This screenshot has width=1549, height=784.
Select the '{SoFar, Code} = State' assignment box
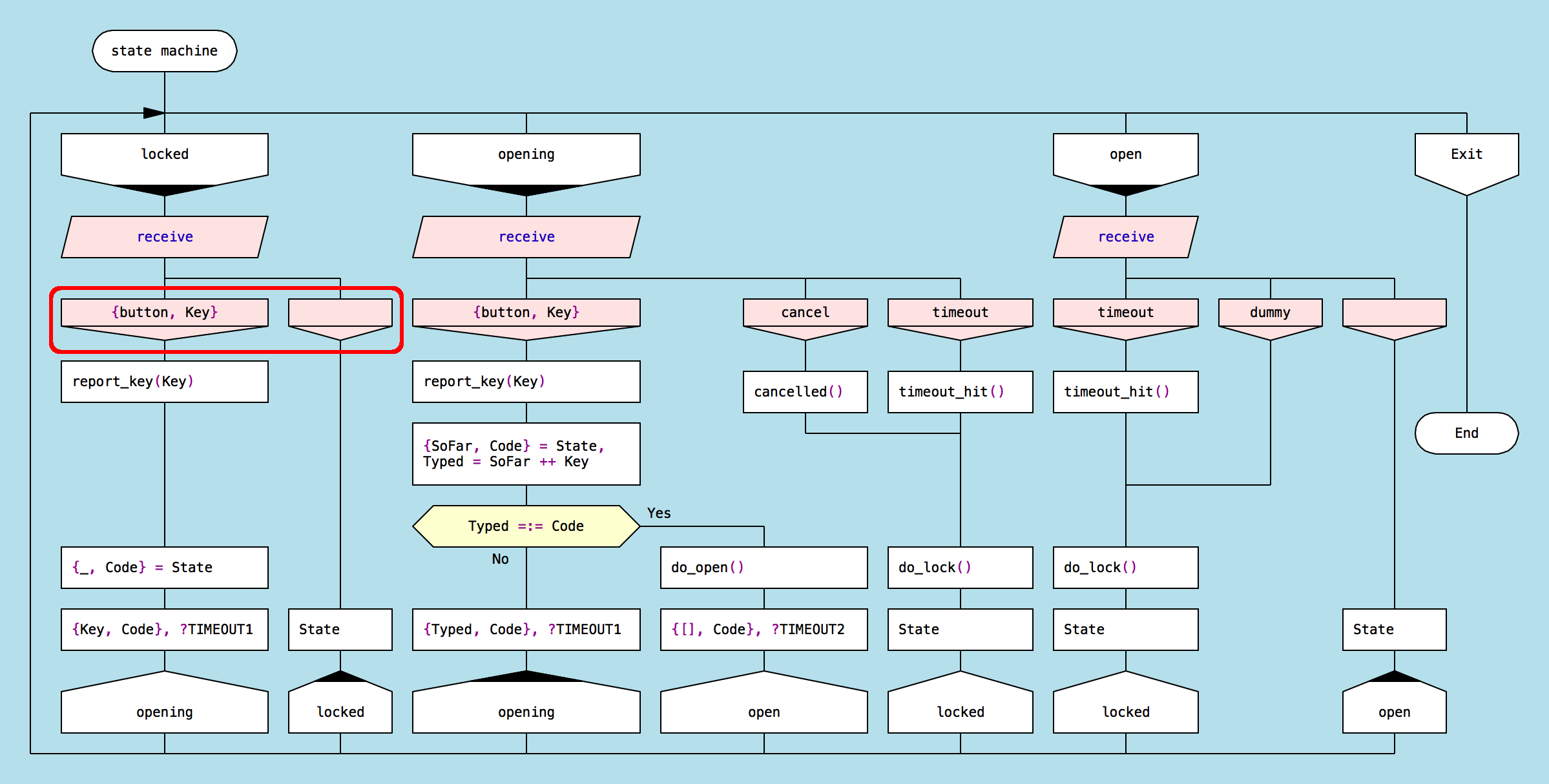[x=526, y=454]
